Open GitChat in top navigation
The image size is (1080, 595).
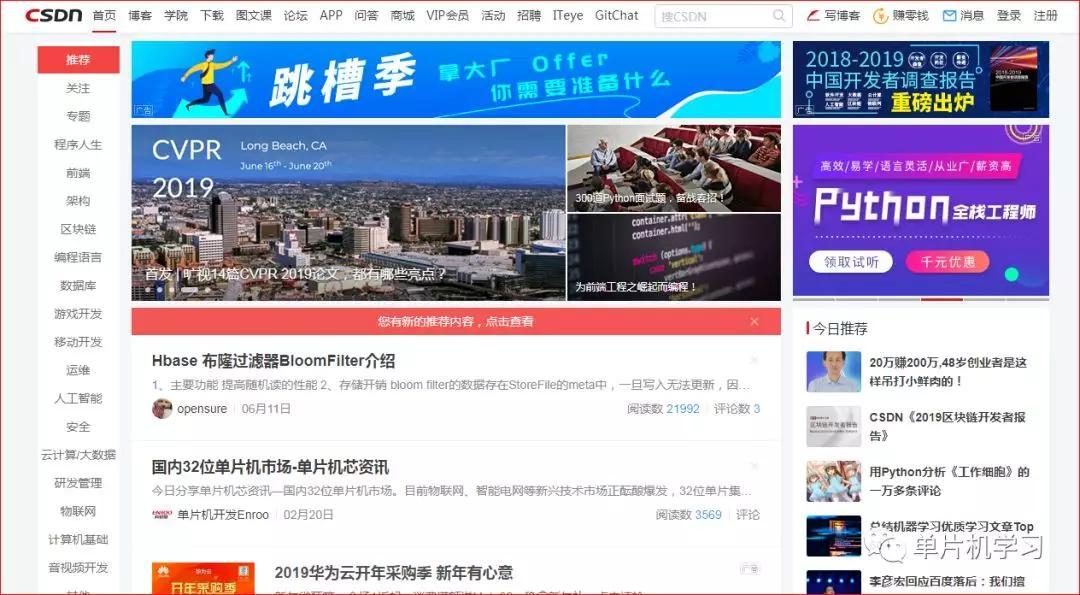[616, 15]
